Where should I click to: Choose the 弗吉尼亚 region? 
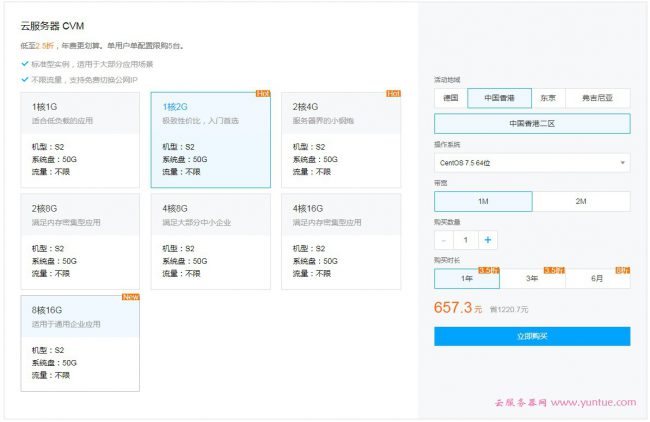point(598,98)
